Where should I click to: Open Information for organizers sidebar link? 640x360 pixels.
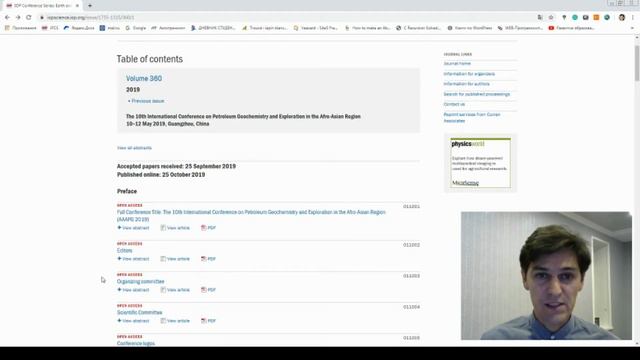pyautogui.click(x=469, y=74)
